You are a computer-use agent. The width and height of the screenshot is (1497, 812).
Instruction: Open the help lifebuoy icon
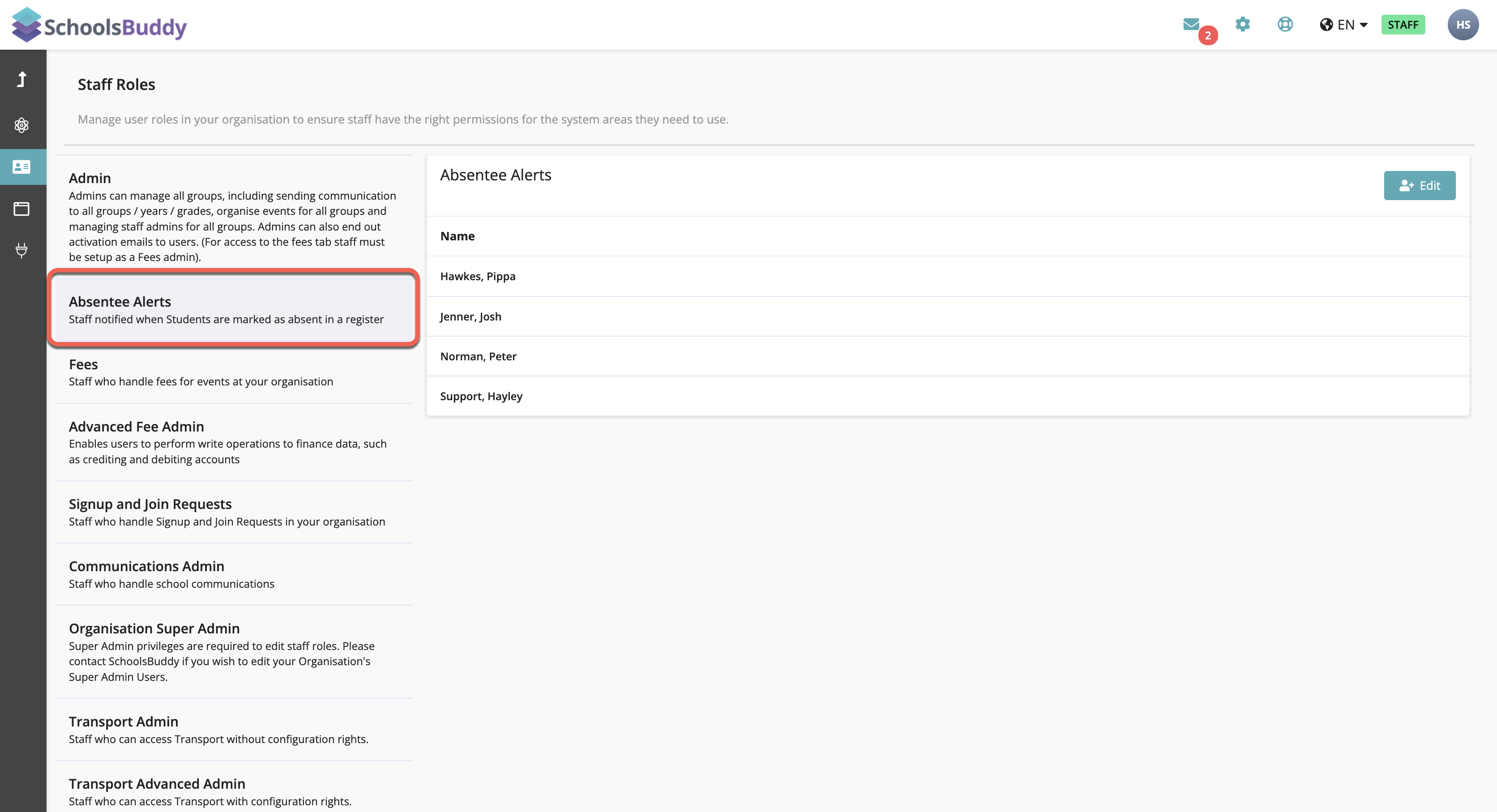(x=1285, y=25)
